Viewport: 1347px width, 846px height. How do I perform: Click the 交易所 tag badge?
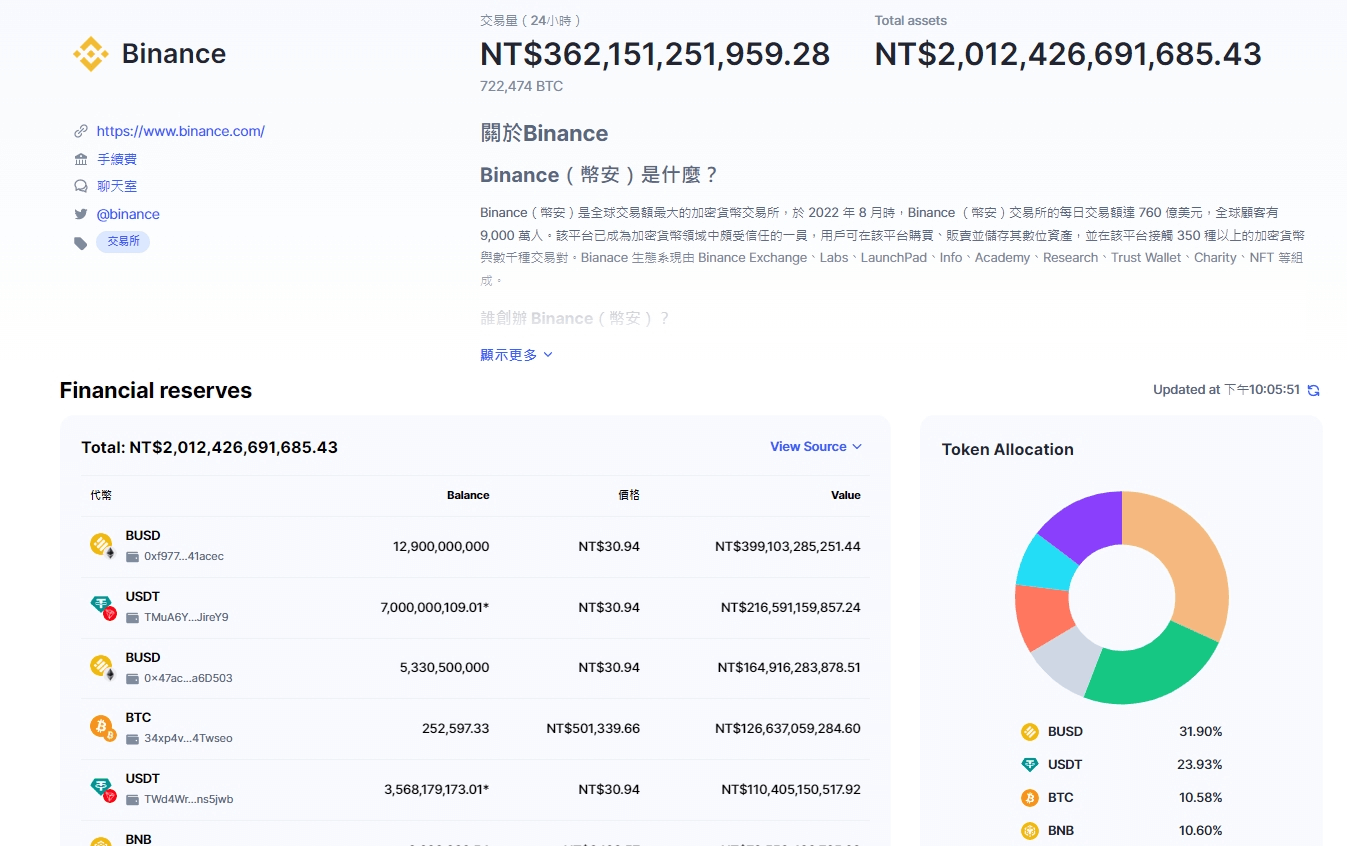[x=123, y=241]
